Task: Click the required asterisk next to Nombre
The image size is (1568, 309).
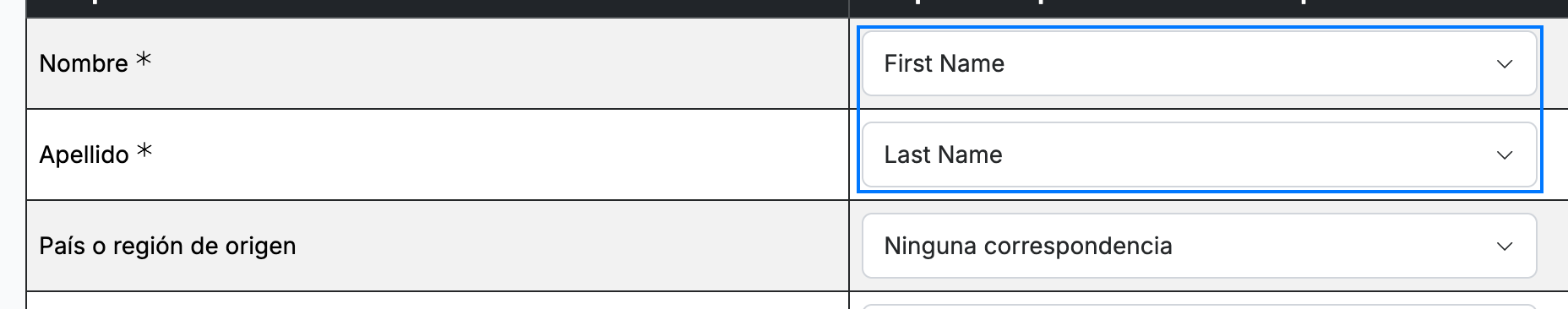Action: 144,59
